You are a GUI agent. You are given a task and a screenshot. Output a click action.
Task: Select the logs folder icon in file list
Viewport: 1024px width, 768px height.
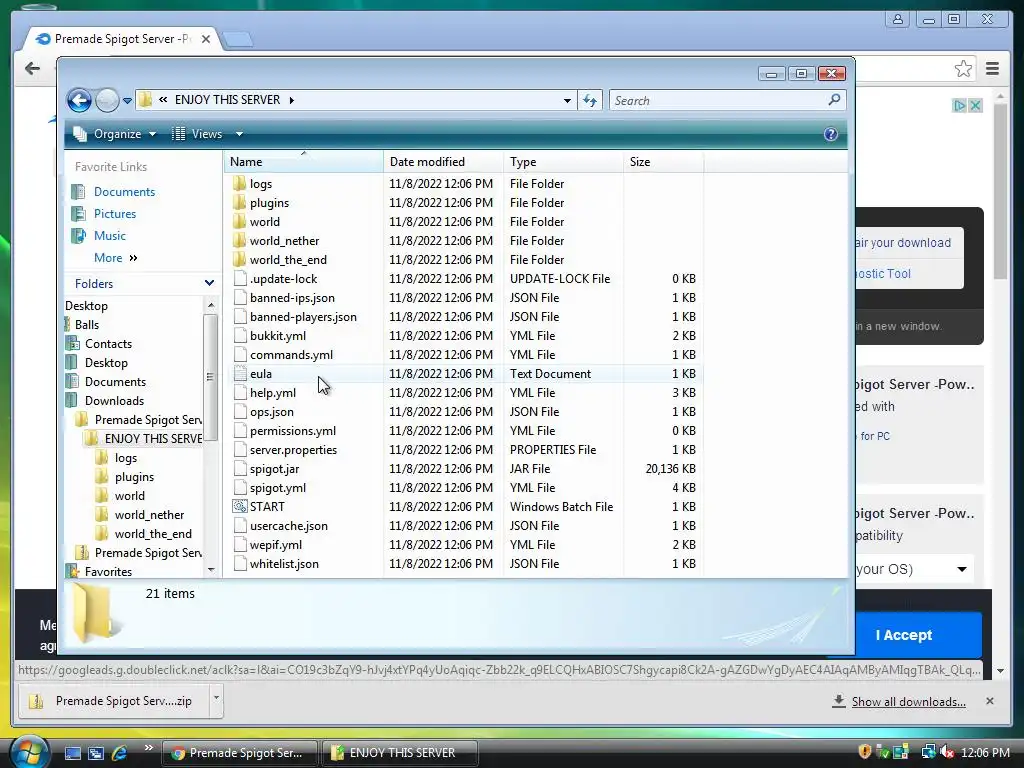(x=240, y=184)
